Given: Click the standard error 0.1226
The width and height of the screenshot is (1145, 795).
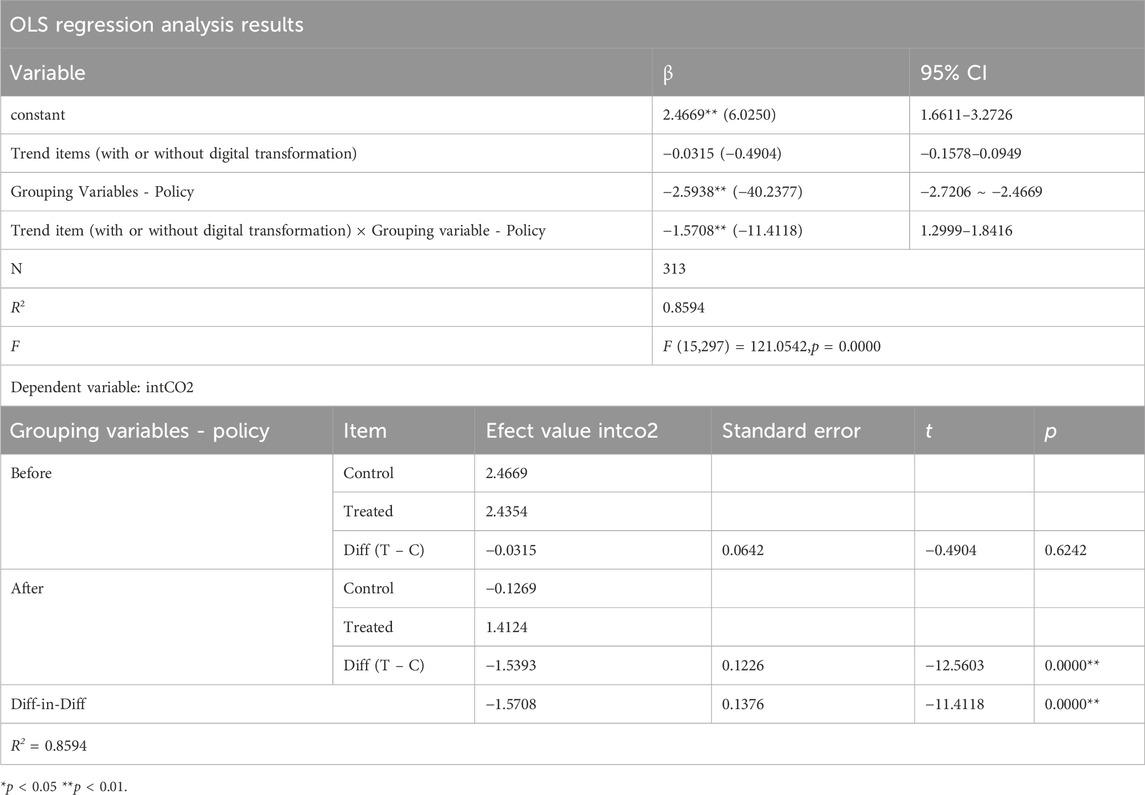Looking at the screenshot, I should 743,665.
